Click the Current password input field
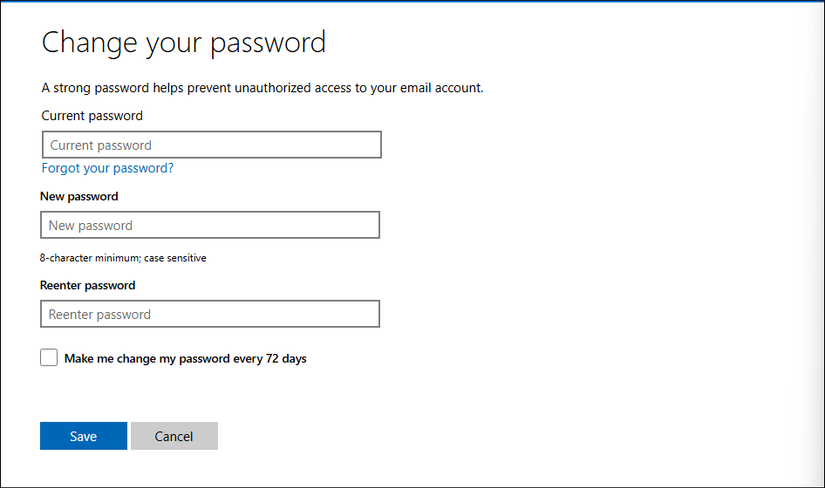Image resolution: width=825 pixels, height=488 pixels. [211, 145]
